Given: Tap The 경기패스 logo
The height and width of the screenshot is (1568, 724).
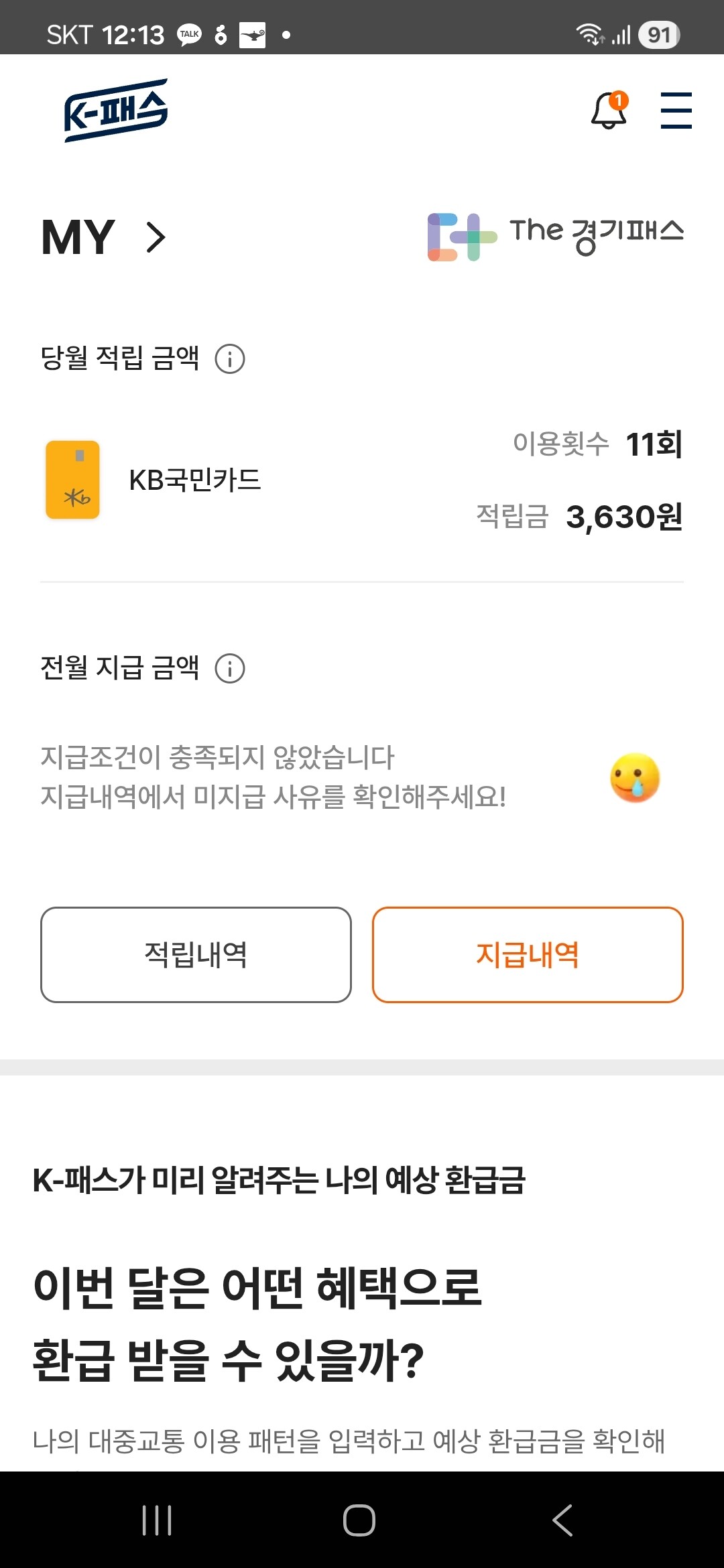Looking at the screenshot, I should 555,236.
